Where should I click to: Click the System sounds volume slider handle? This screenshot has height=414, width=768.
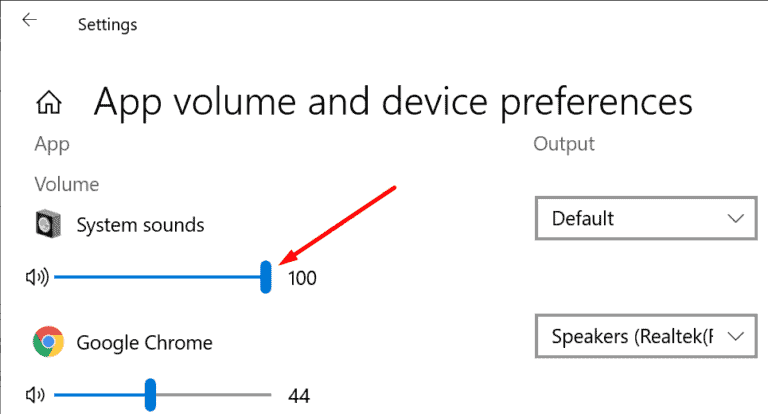click(x=265, y=277)
